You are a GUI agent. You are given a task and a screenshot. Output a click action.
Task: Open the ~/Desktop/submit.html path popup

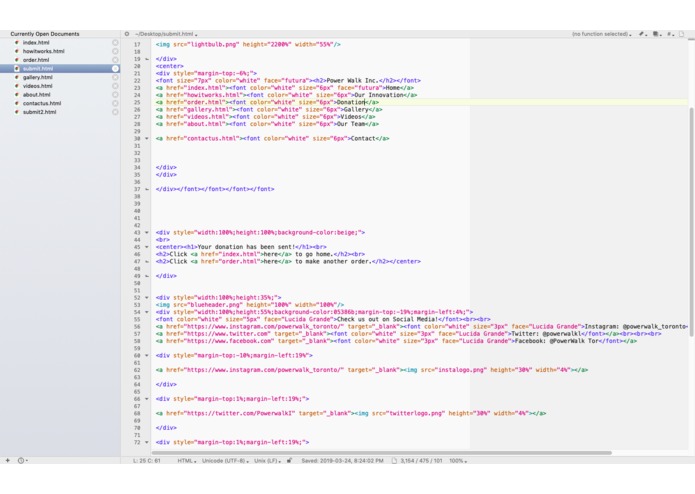[x=166, y=34]
